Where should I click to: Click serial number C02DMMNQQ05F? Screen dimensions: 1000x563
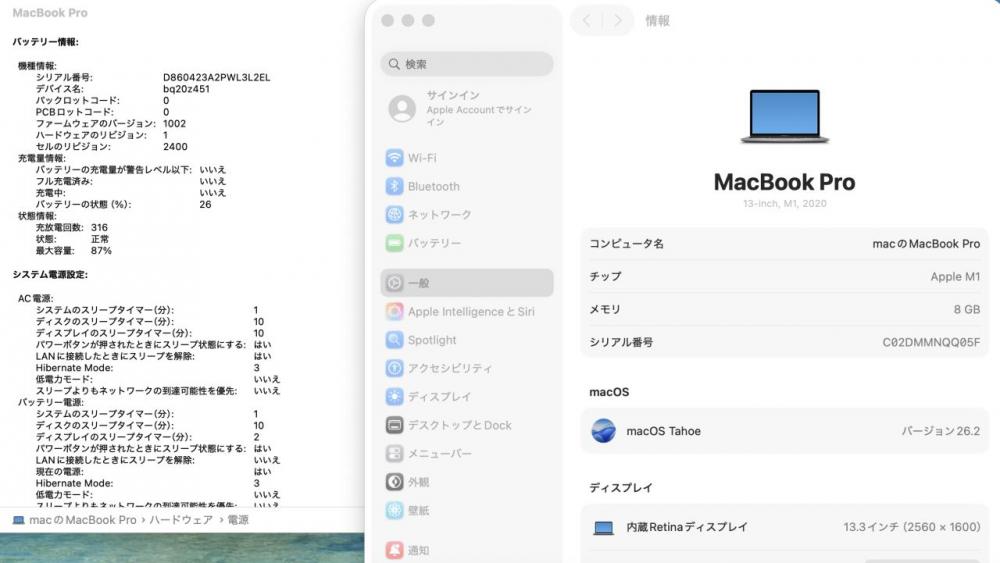[931, 342]
